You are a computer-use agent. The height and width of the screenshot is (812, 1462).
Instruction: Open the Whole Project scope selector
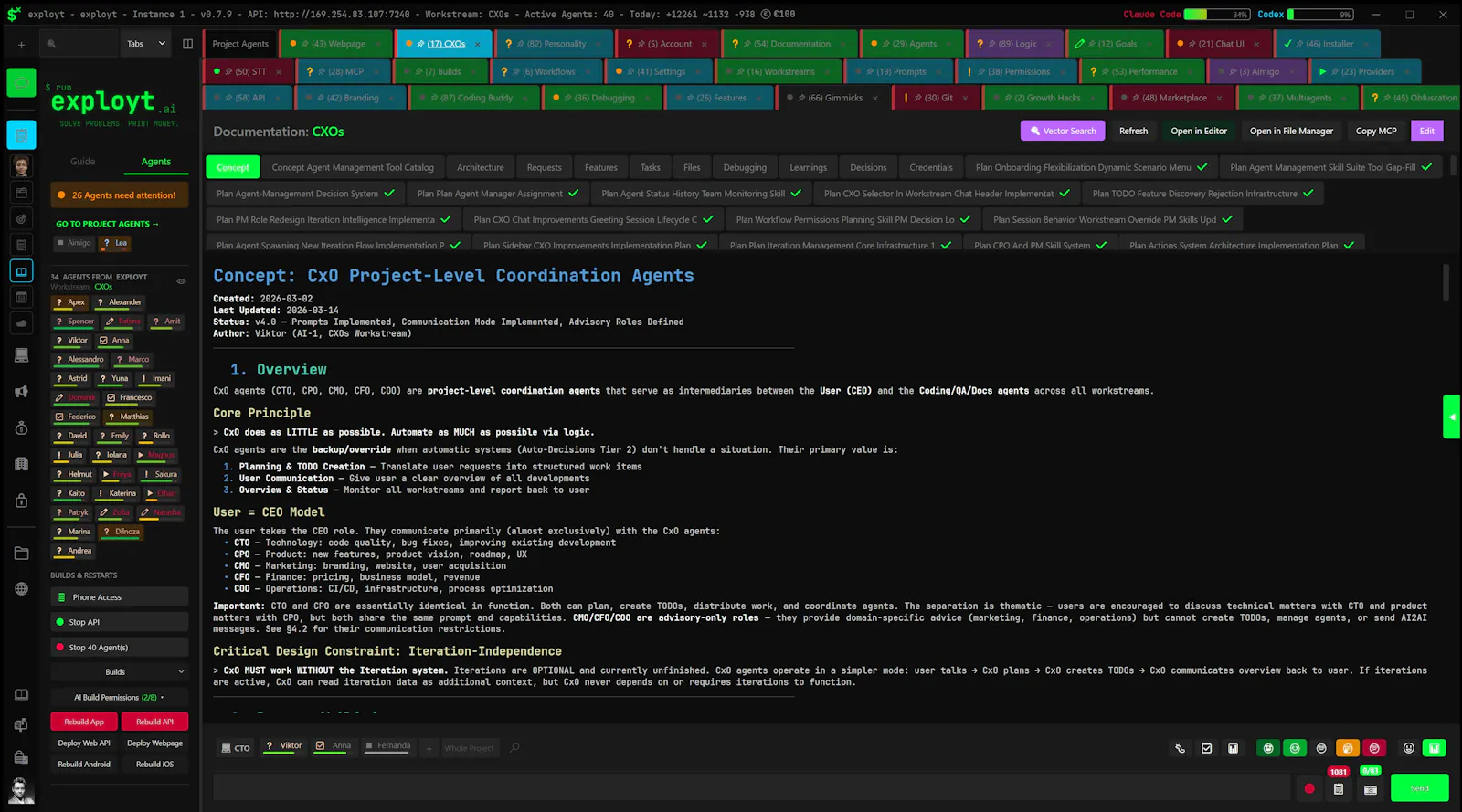[469, 748]
